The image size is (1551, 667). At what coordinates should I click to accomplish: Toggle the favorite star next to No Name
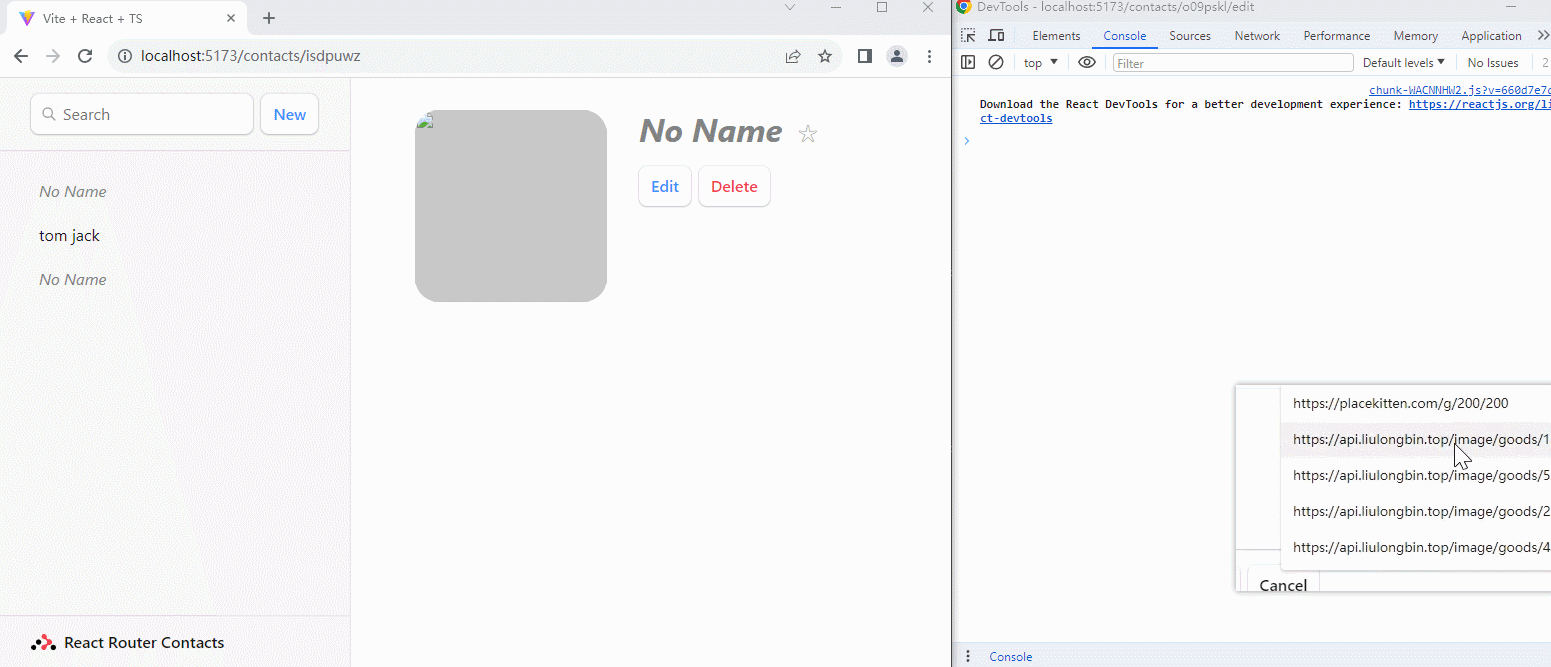[808, 134]
